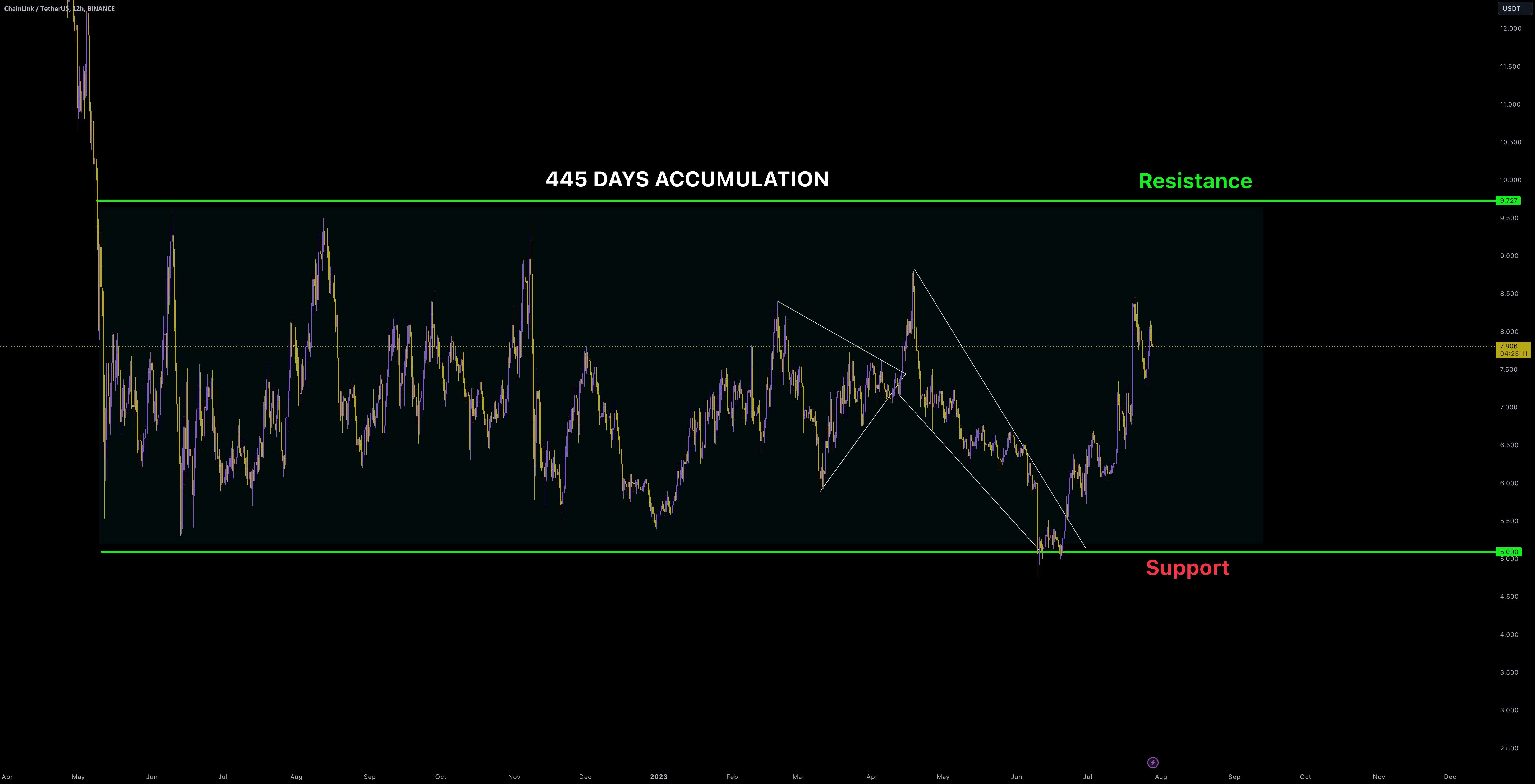Click the 2023 label on time axis
Image resolution: width=1535 pixels, height=784 pixels.
coord(659,777)
